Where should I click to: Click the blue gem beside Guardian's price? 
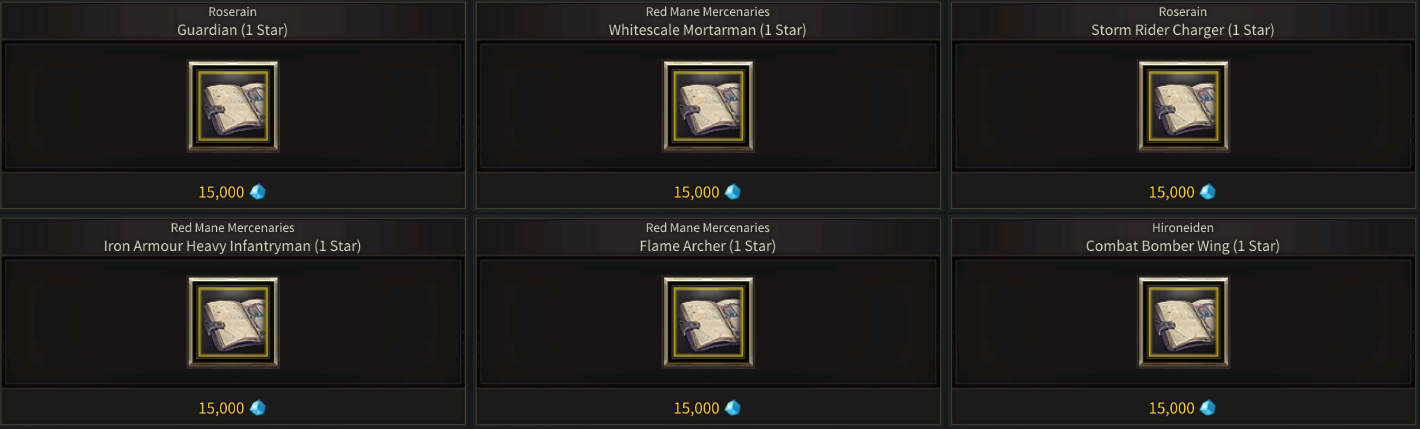click(x=258, y=192)
